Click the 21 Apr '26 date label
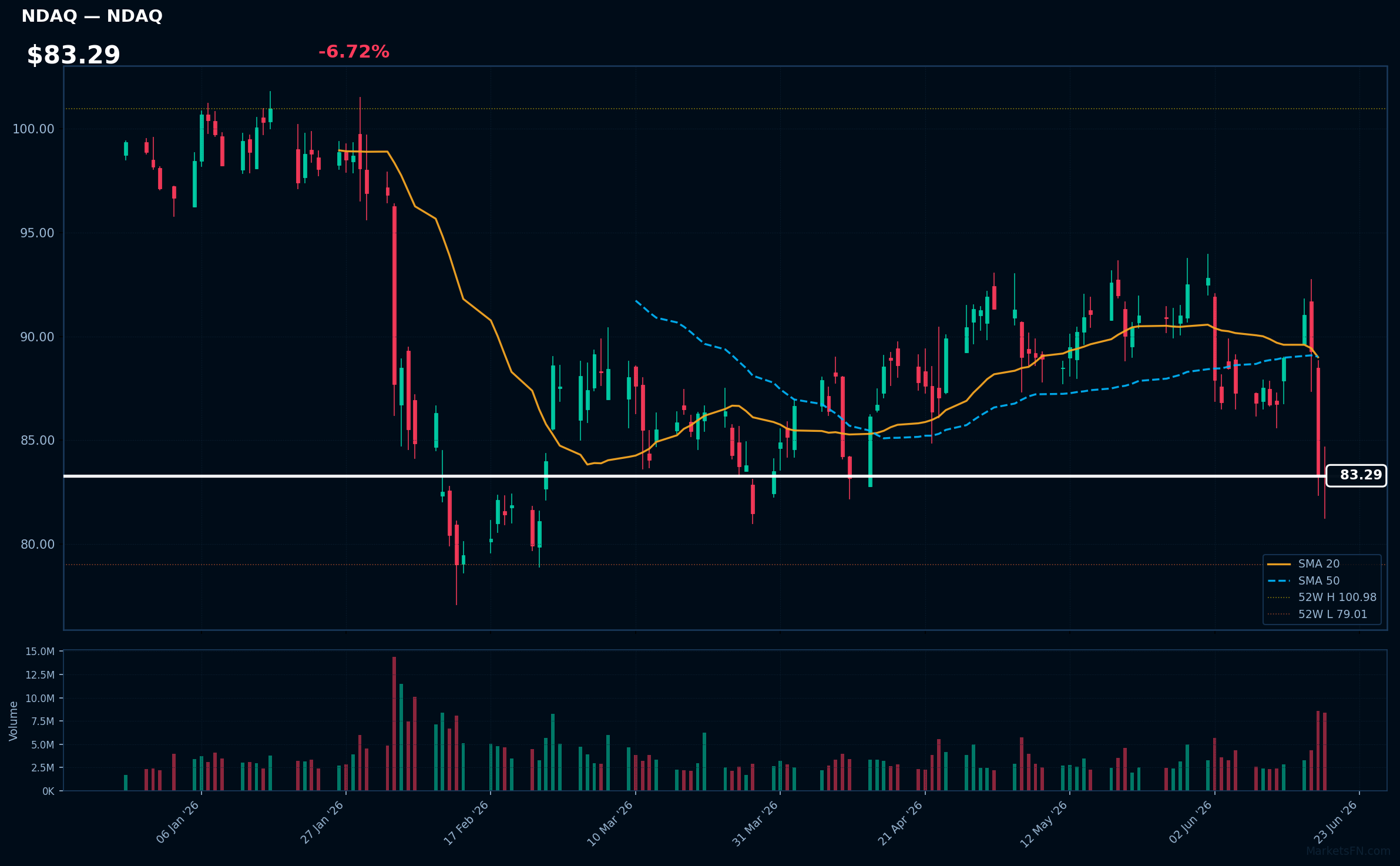The height and width of the screenshot is (866, 1400). [901, 823]
